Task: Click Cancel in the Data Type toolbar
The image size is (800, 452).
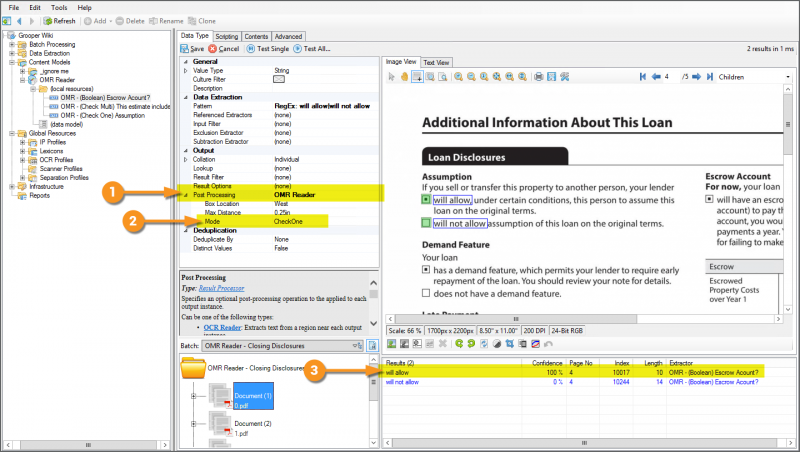Action: (223, 48)
